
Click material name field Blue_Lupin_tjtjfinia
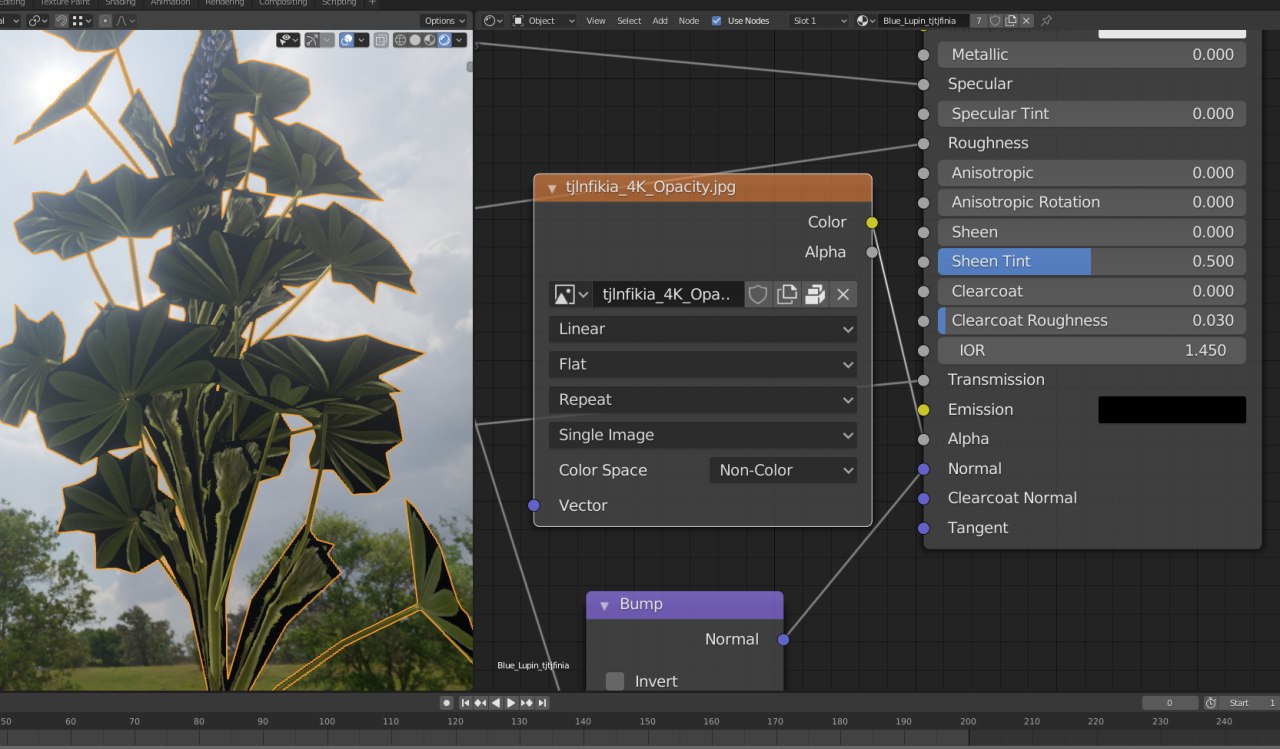(x=925, y=20)
